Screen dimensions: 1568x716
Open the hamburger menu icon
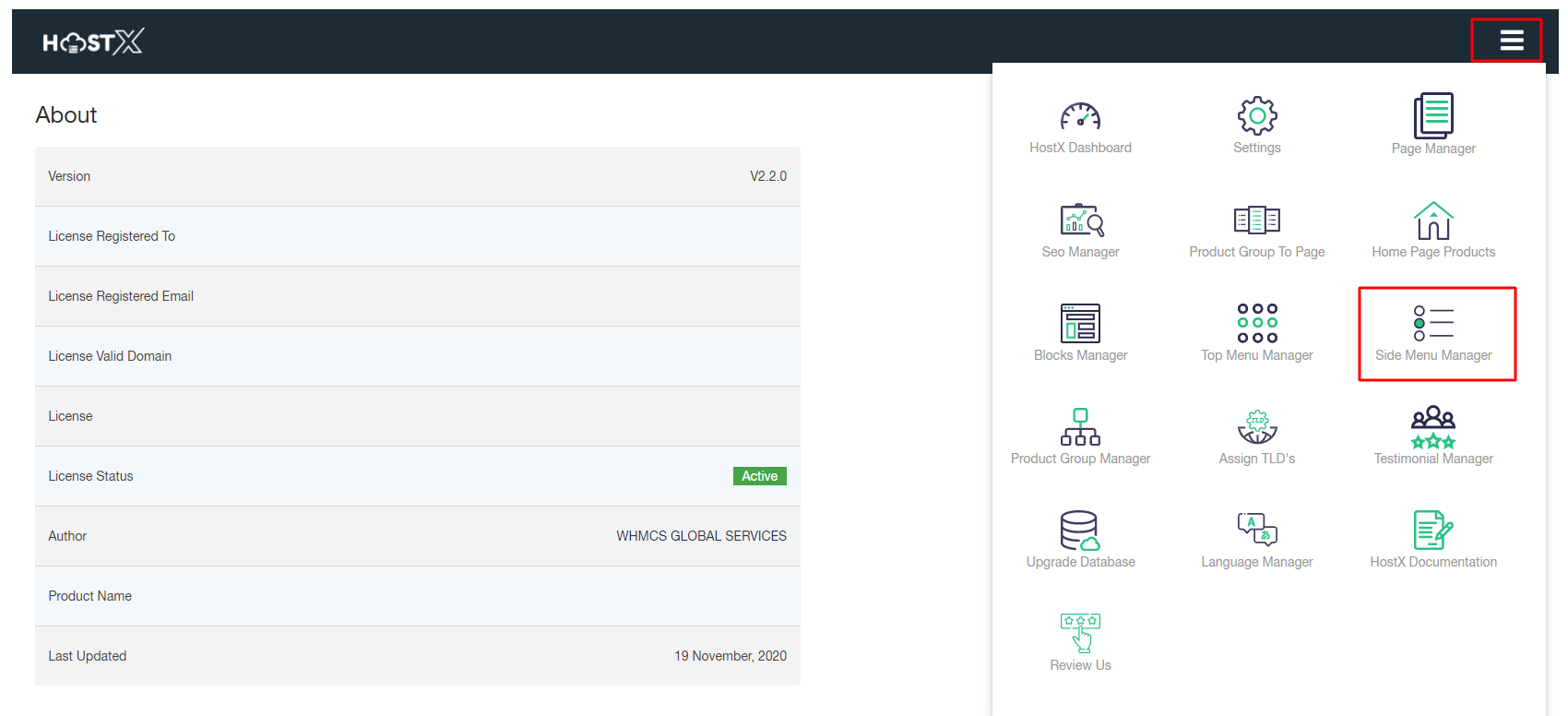(1511, 41)
